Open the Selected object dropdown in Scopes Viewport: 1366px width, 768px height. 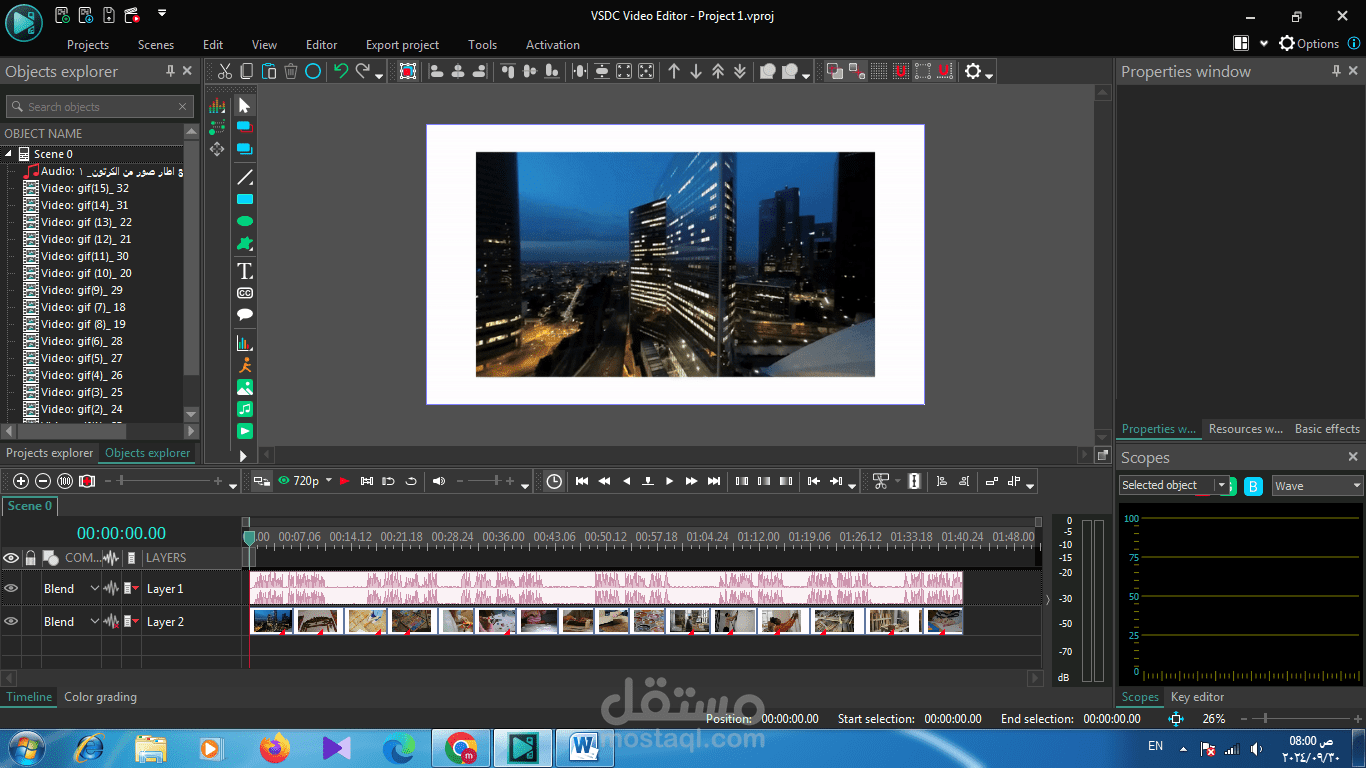coord(1174,486)
